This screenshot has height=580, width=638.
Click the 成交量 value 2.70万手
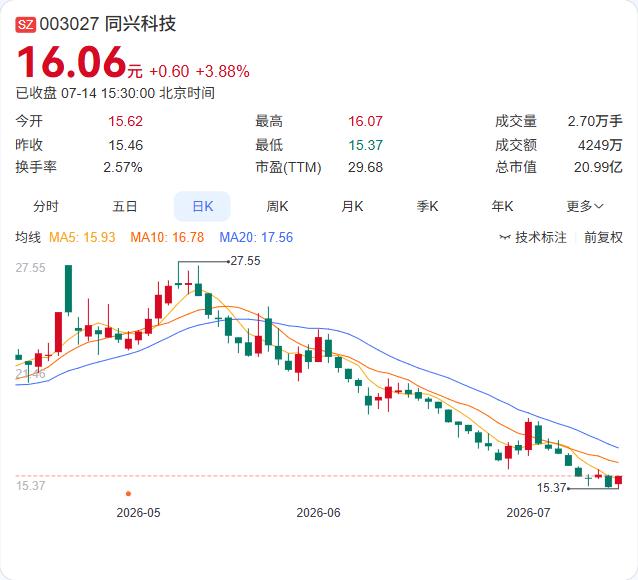pos(595,121)
